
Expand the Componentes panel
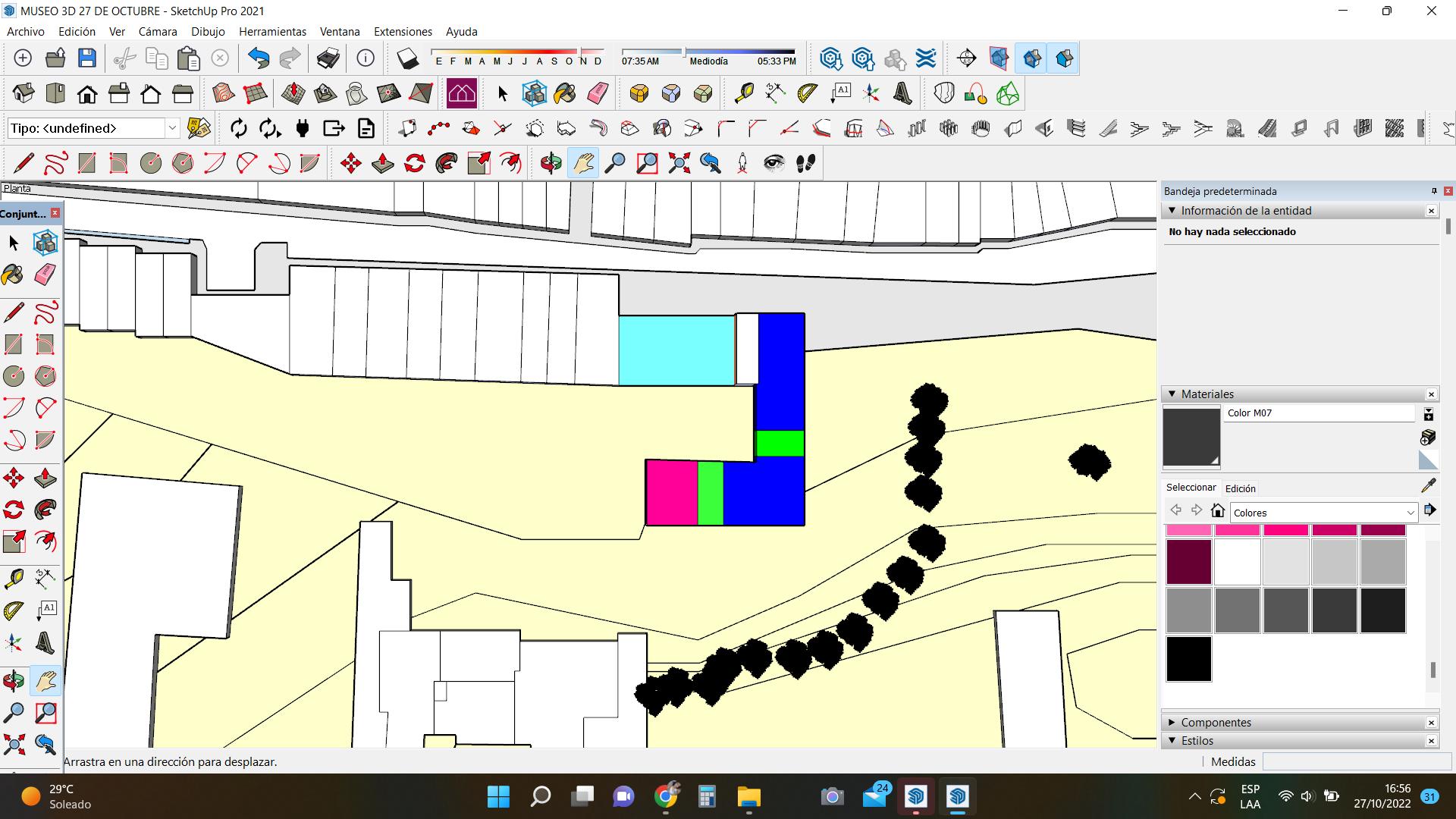(1216, 722)
